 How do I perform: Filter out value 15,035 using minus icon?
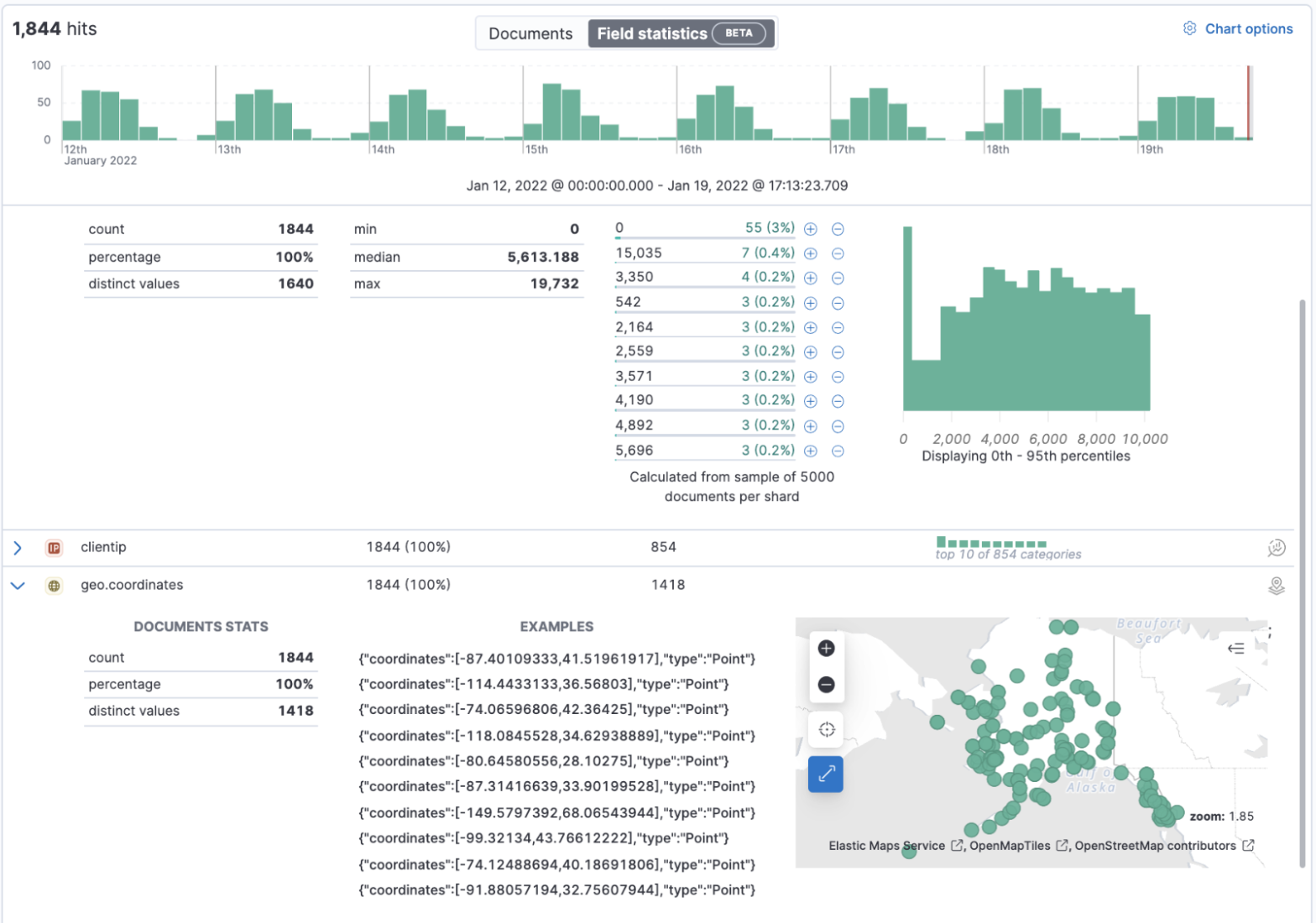[x=838, y=253]
